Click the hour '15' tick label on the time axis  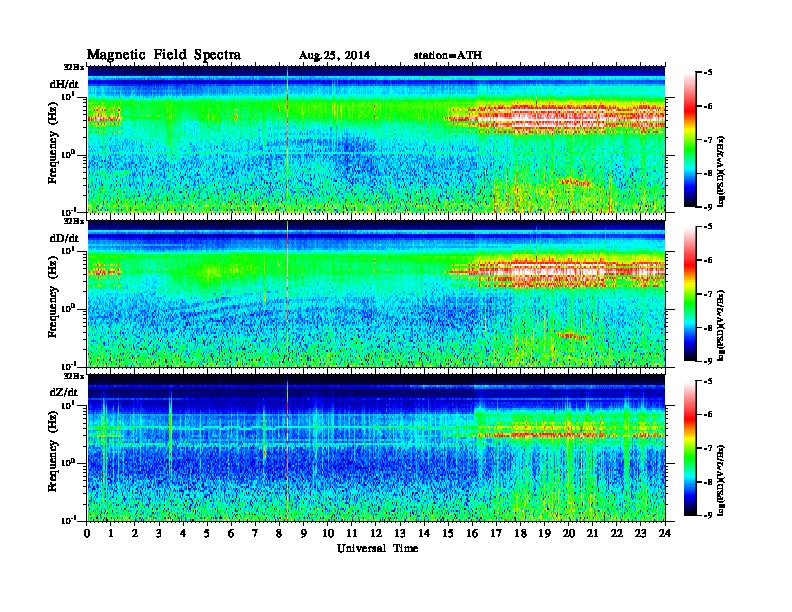[x=448, y=534]
